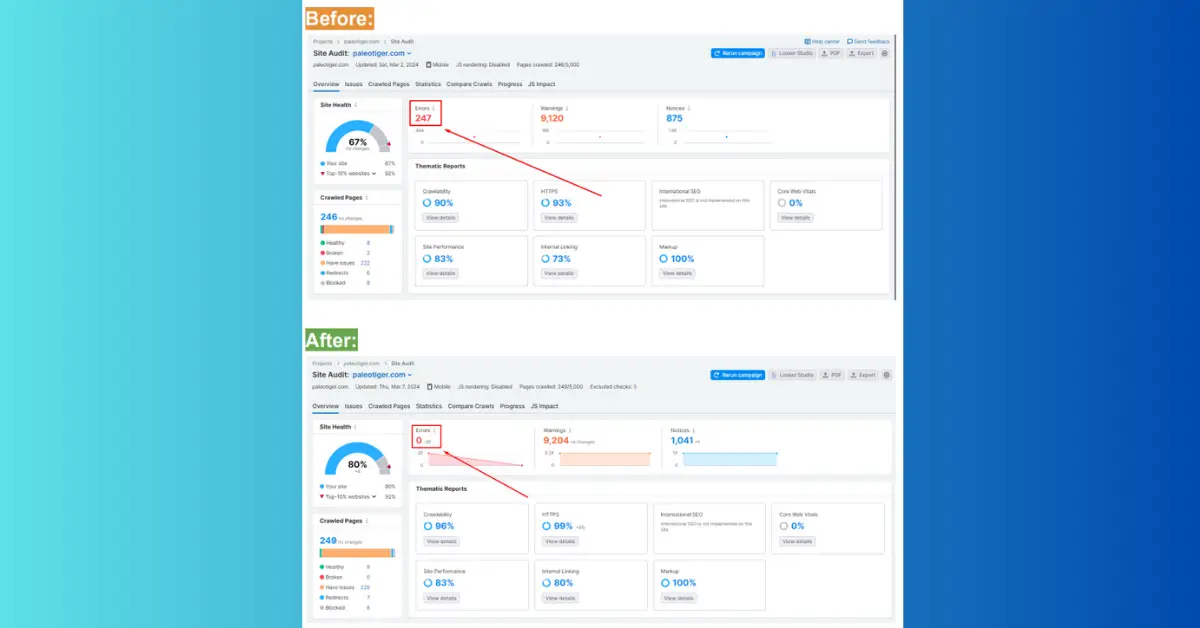Click info icon beside Notices 1,041

tap(697, 430)
